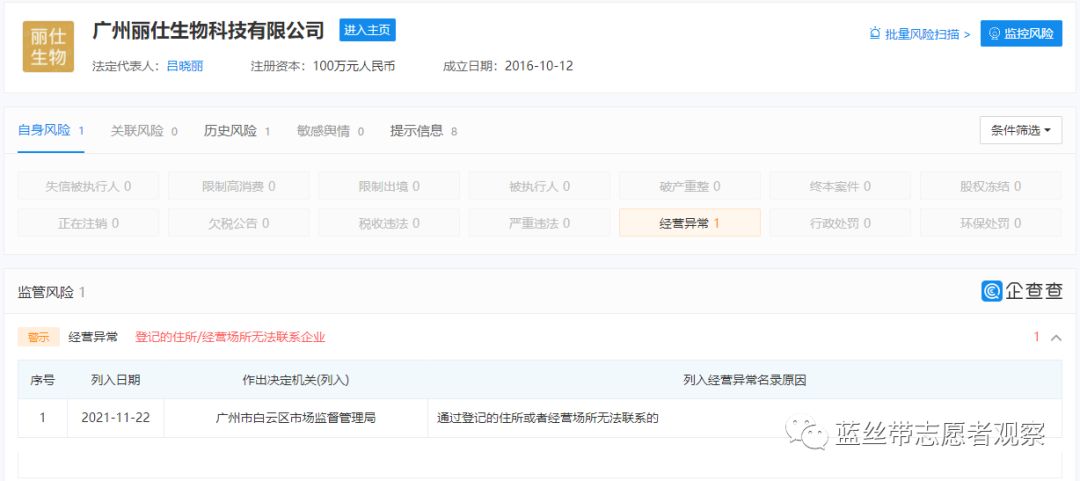The width and height of the screenshot is (1080, 481).
Task: Click the company name 广州丽仕生物科技有限公司
Action: (208, 30)
